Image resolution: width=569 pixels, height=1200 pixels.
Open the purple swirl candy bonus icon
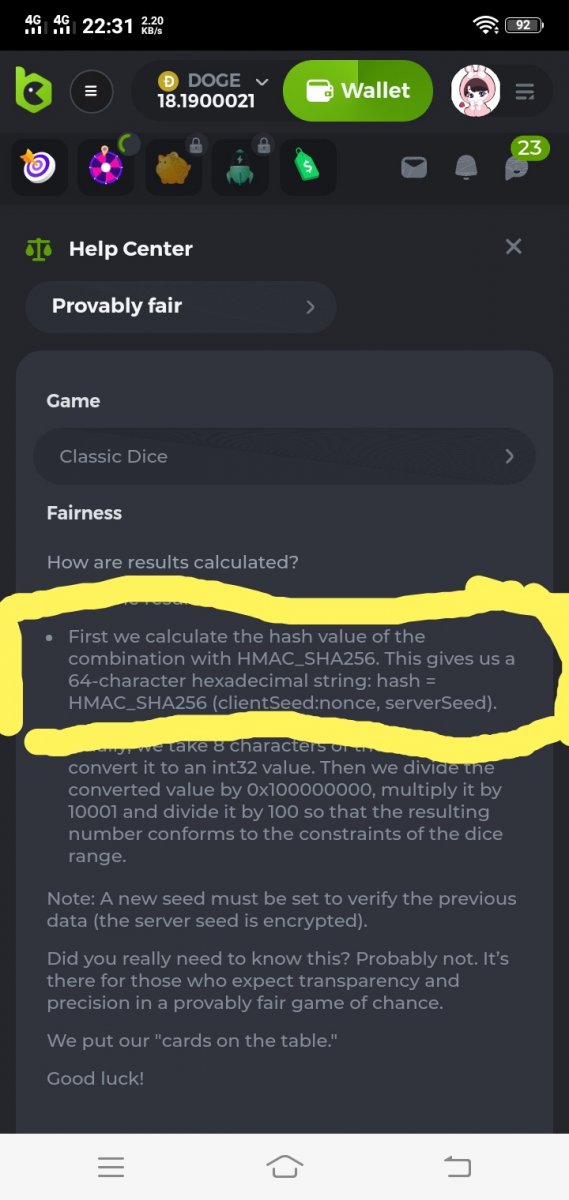(40, 166)
